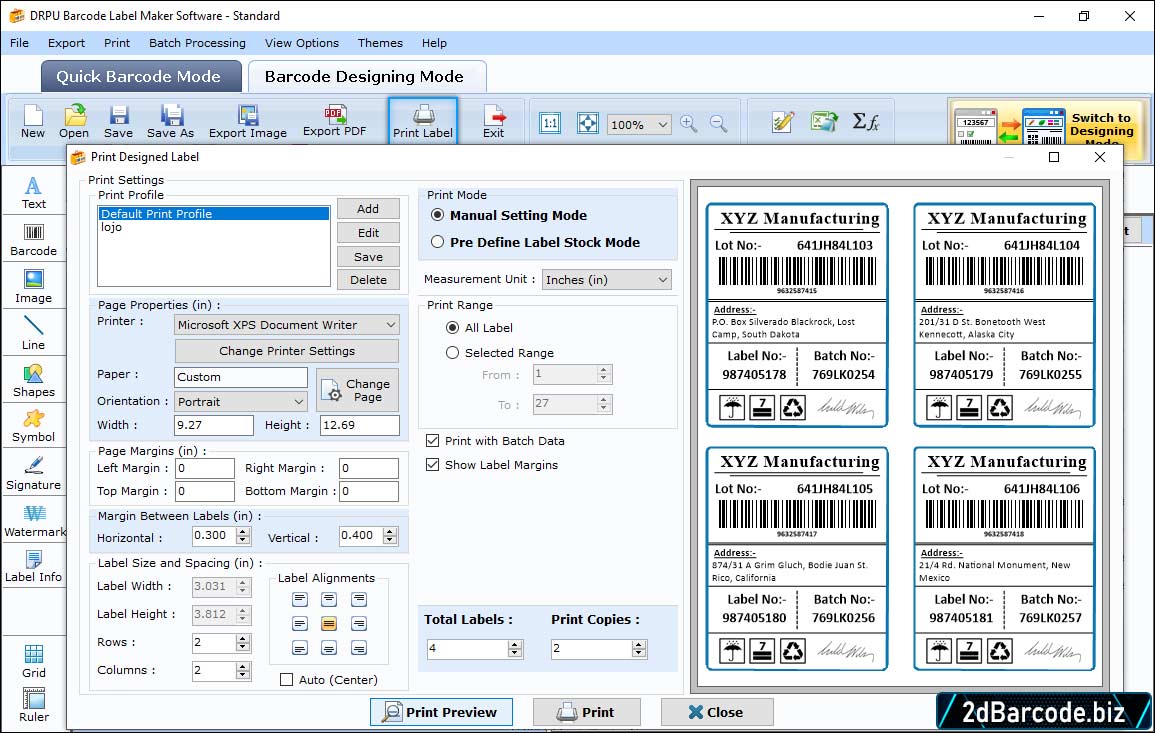Screen dimensions: 1155x733
Task: Click the page Width input field
Action: tap(214, 425)
